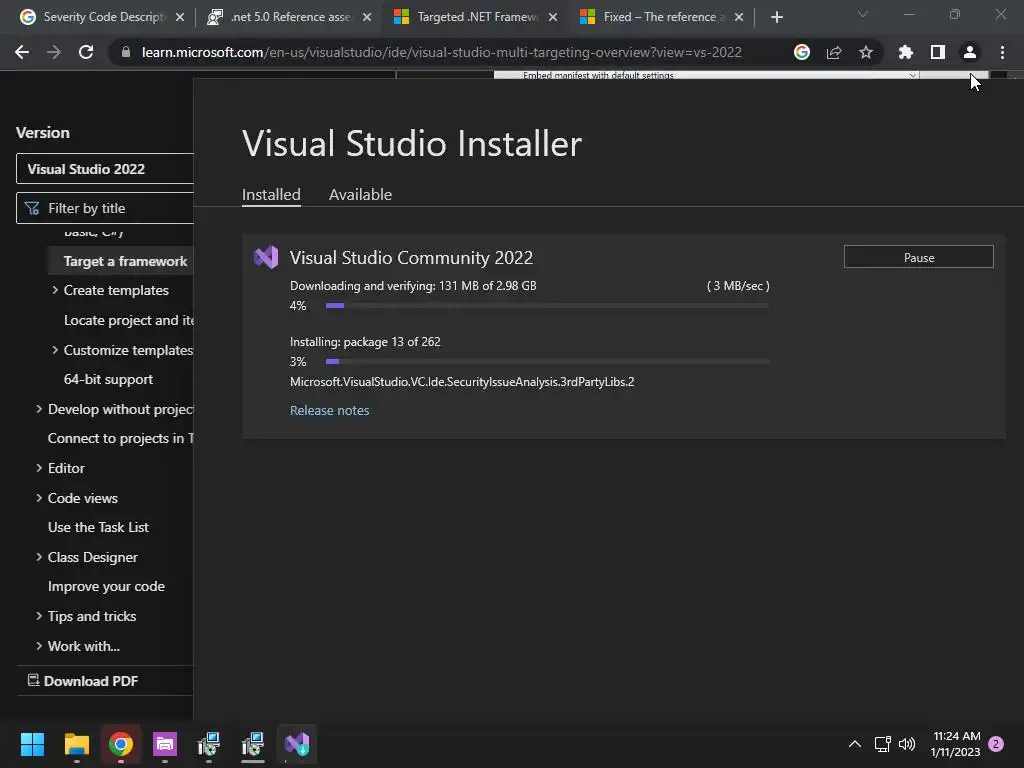Image resolution: width=1024 pixels, height=768 pixels.
Task: Open the Chrome extensions puzzle icon
Action: pyautogui.click(x=905, y=52)
